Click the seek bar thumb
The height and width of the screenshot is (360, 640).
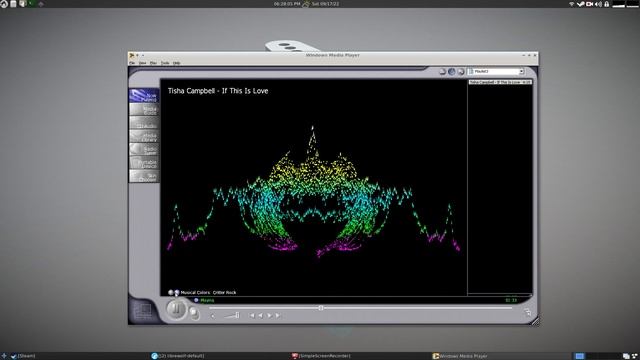tap(321, 308)
